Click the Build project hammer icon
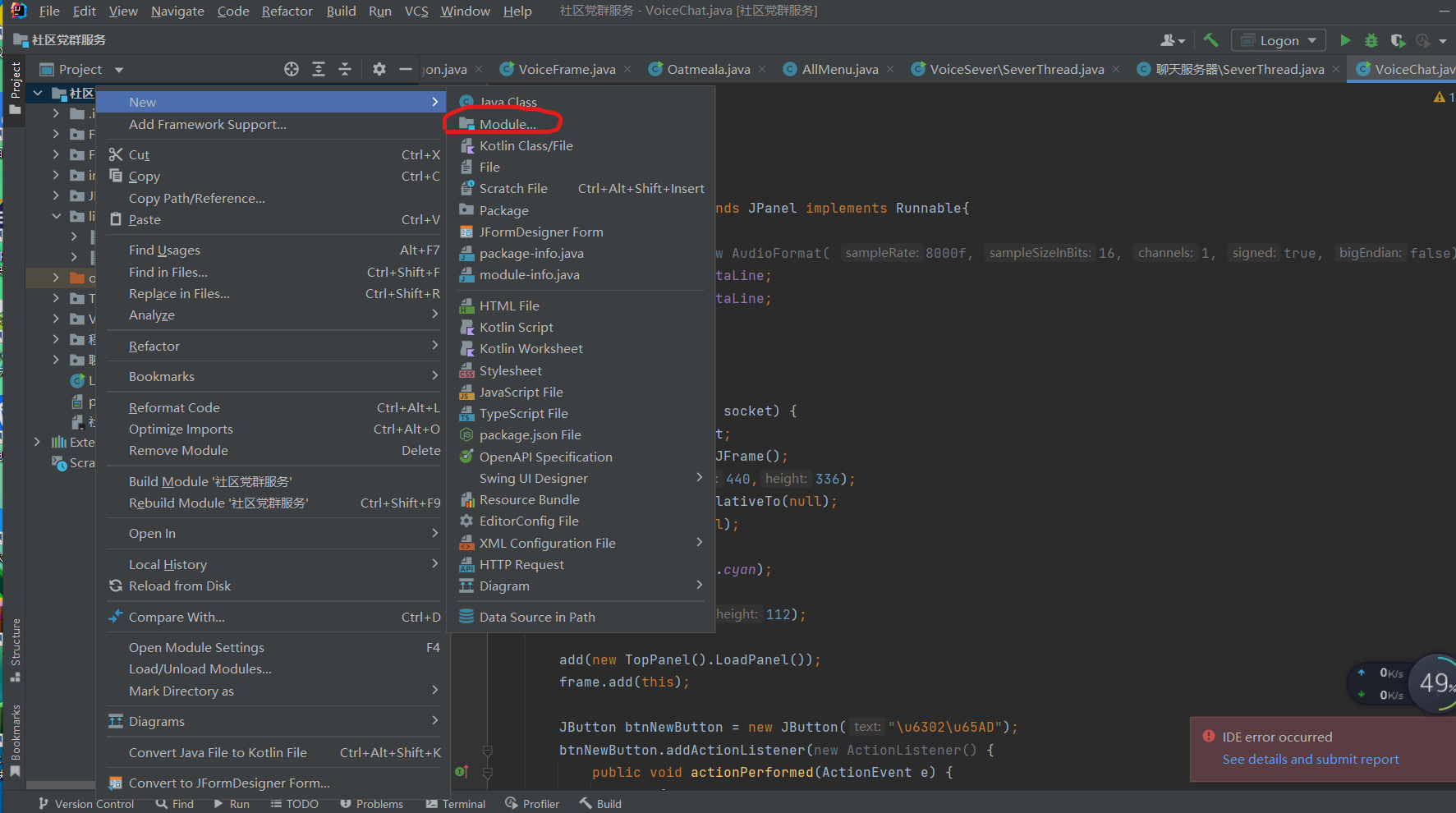The image size is (1456, 813). coord(1210,40)
